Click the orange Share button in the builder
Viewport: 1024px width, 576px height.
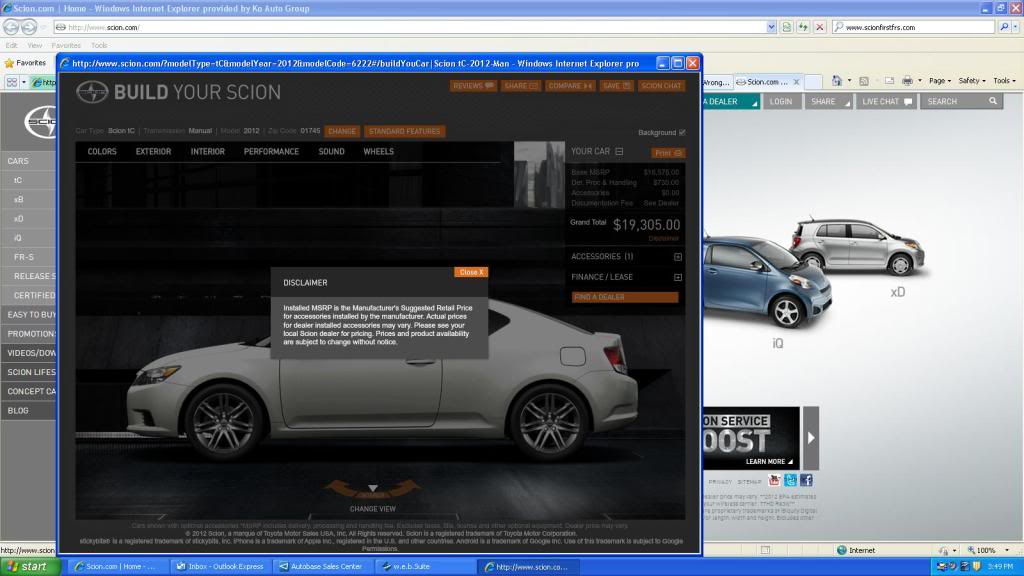pyautogui.click(x=520, y=86)
